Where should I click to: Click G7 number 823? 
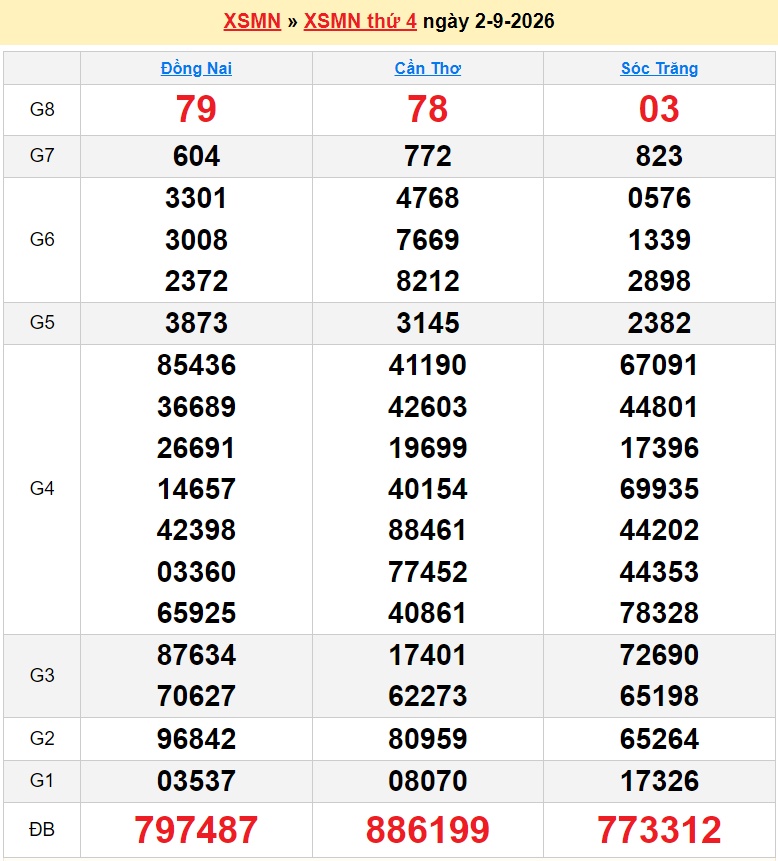point(659,156)
